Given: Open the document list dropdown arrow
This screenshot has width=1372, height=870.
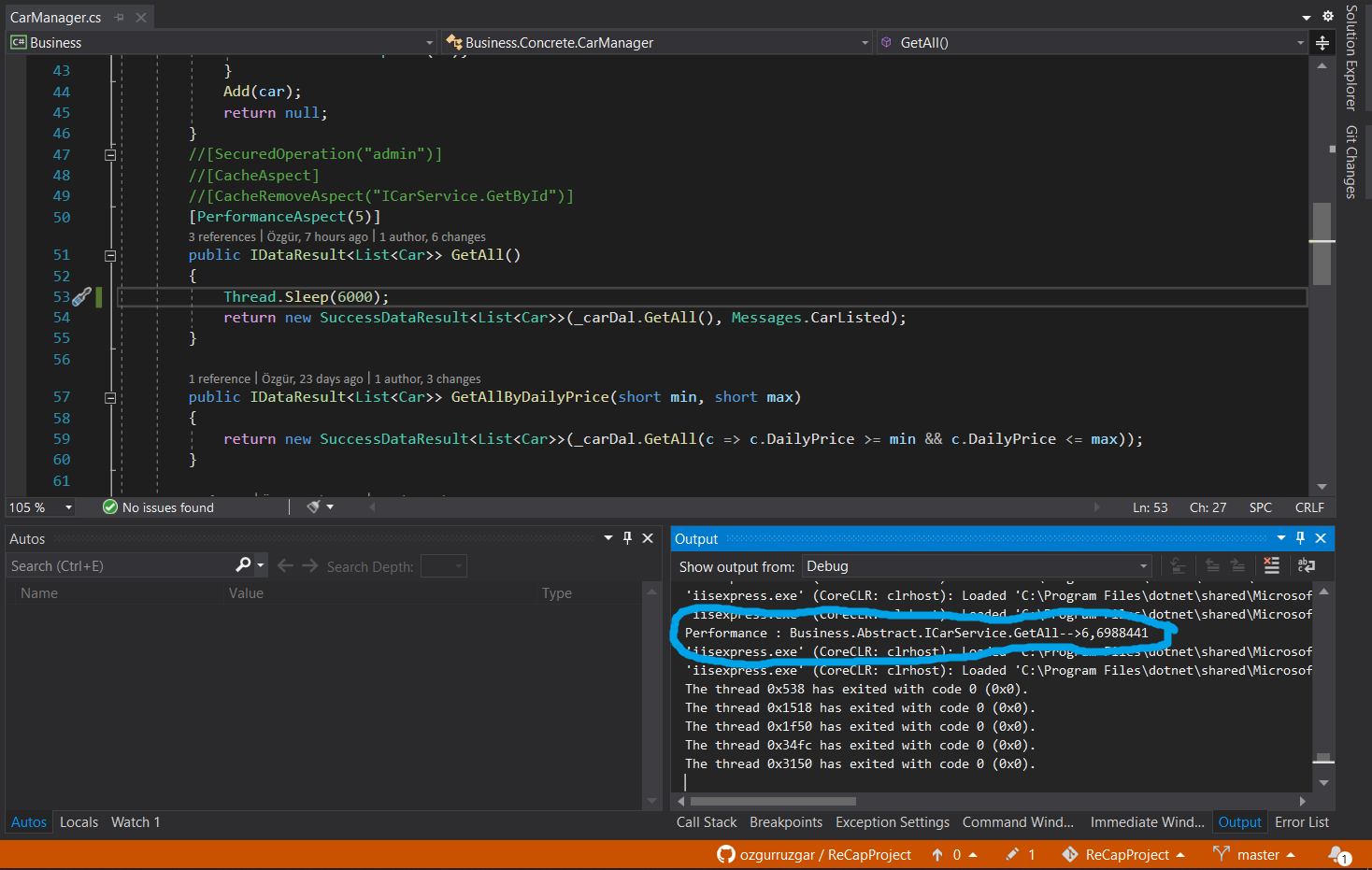Looking at the screenshot, I should point(1306,18).
